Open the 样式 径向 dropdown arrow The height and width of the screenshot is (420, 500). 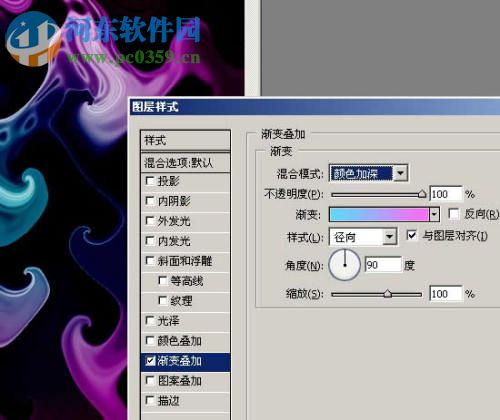(x=389, y=237)
